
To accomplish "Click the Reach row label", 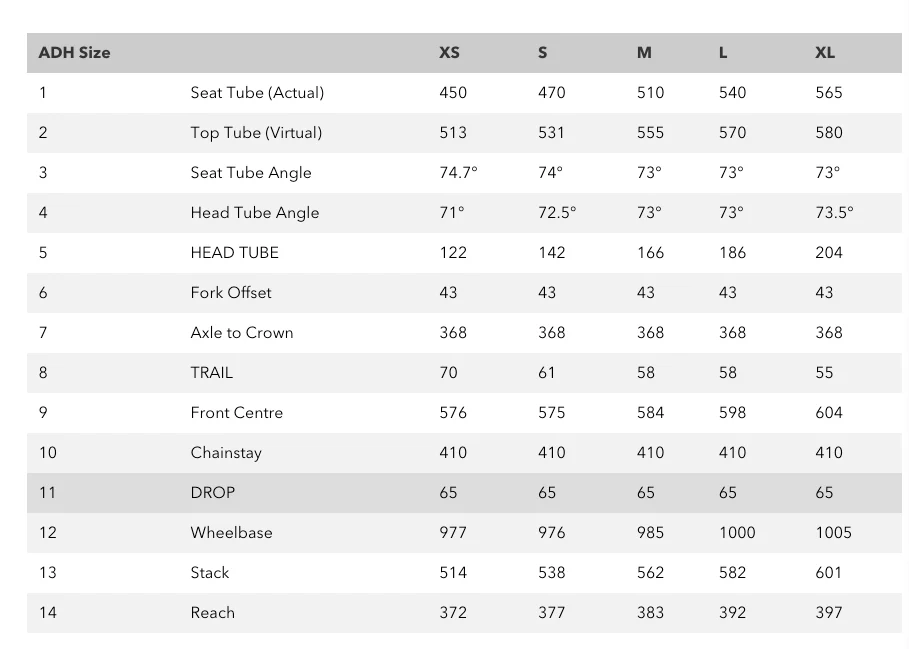I will [213, 612].
